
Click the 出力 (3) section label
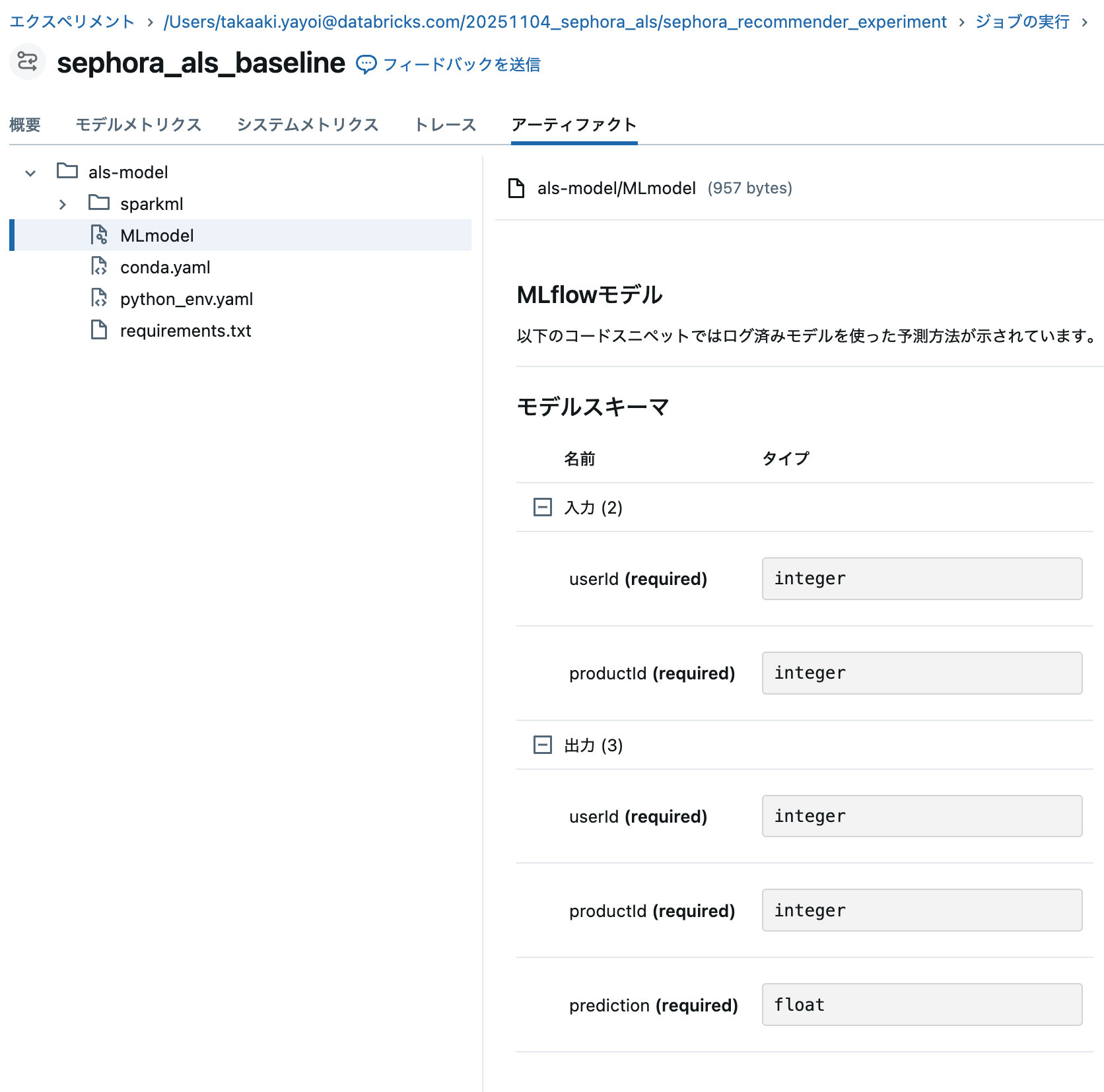[594, 745]
